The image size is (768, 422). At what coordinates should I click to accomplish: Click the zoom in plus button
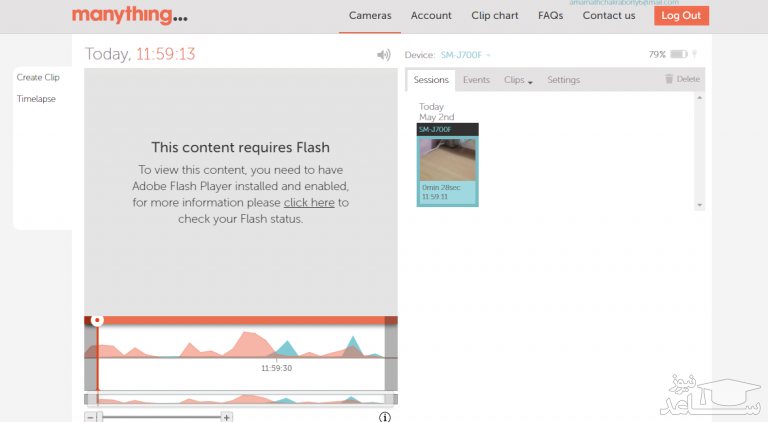coord(227,416)
